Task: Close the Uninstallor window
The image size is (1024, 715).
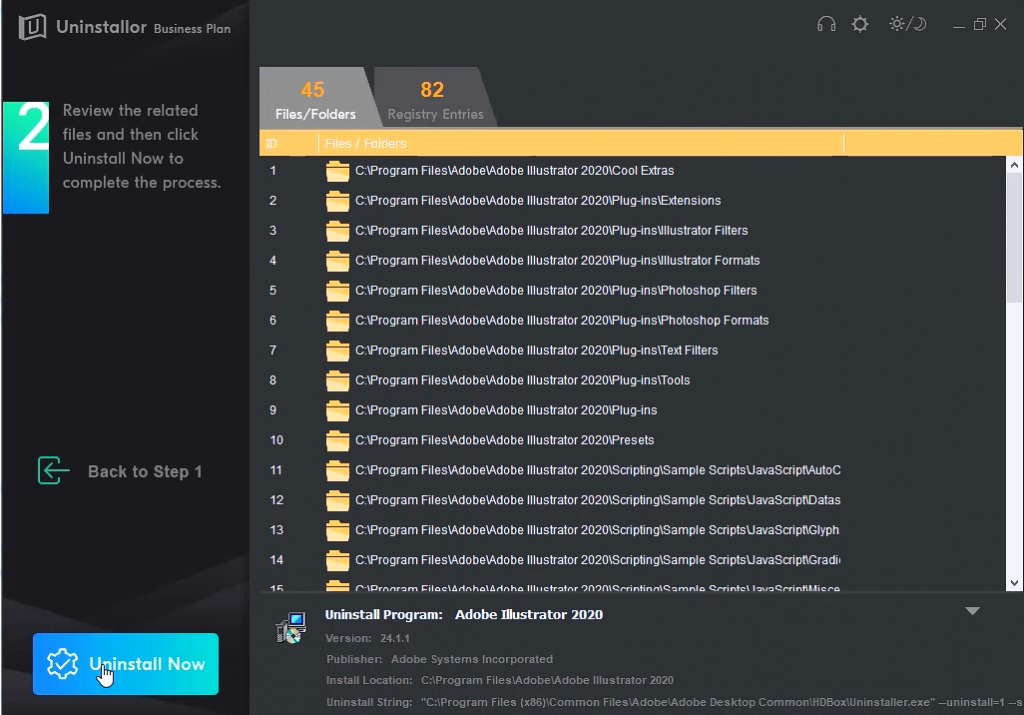Action: click(x=1000, y=25)
